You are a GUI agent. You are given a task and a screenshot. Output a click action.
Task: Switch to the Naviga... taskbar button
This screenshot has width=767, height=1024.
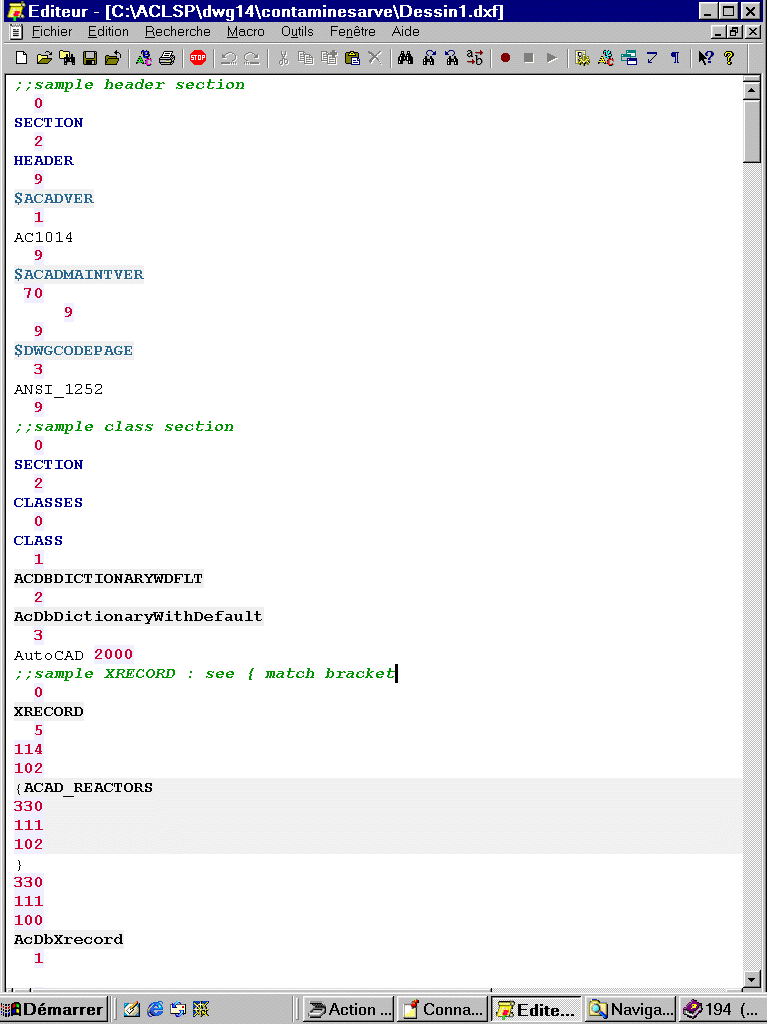[x=630, y=1010]
